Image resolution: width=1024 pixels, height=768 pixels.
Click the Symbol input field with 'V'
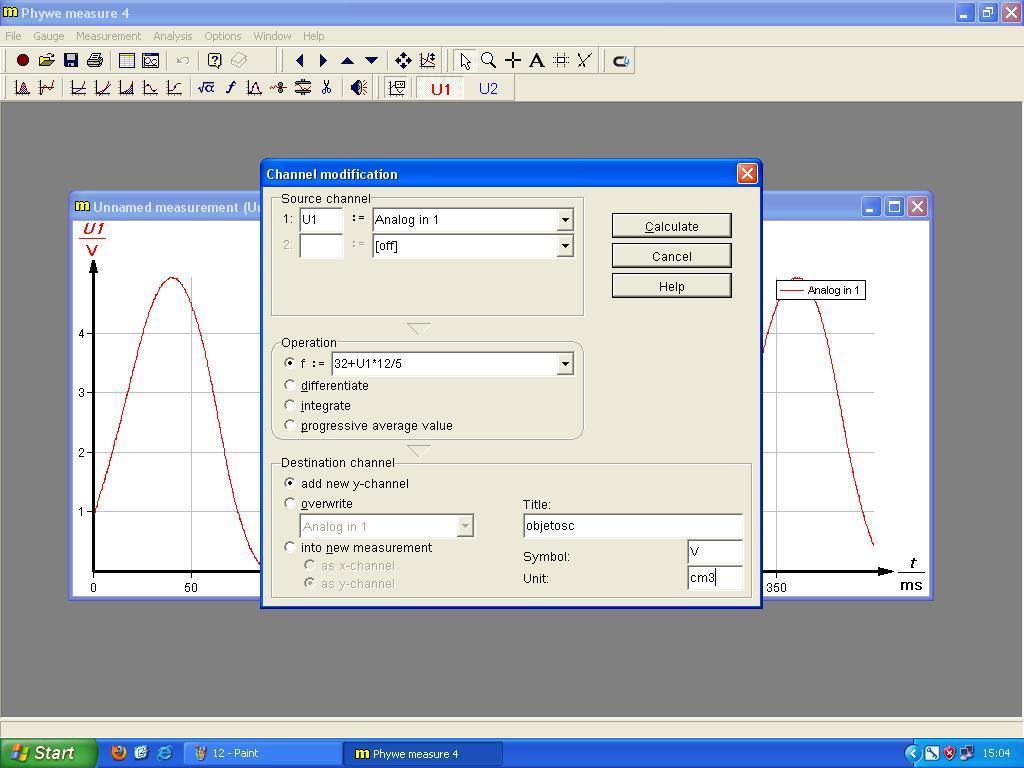(x=714, y=552)
